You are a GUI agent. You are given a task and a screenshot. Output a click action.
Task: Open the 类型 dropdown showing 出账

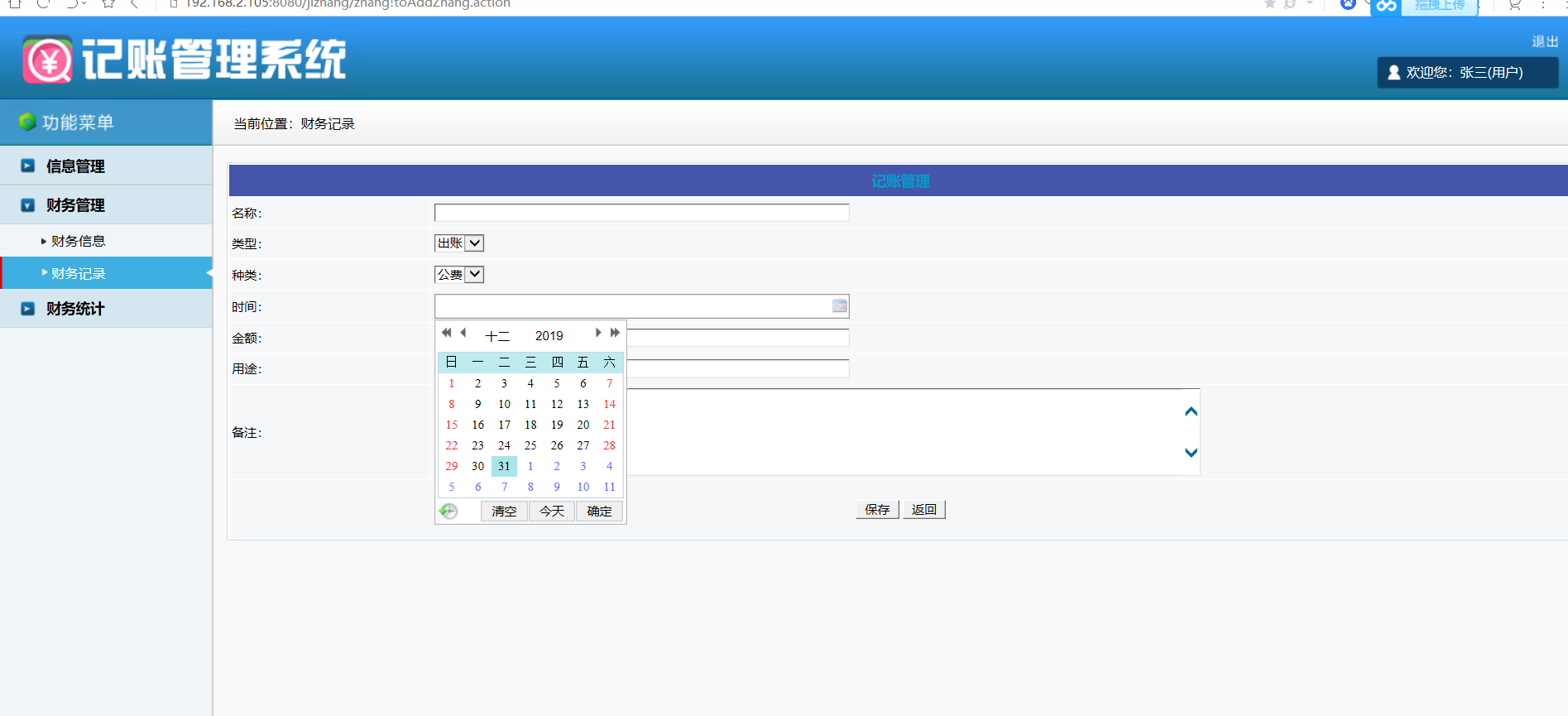pos(459,243)
